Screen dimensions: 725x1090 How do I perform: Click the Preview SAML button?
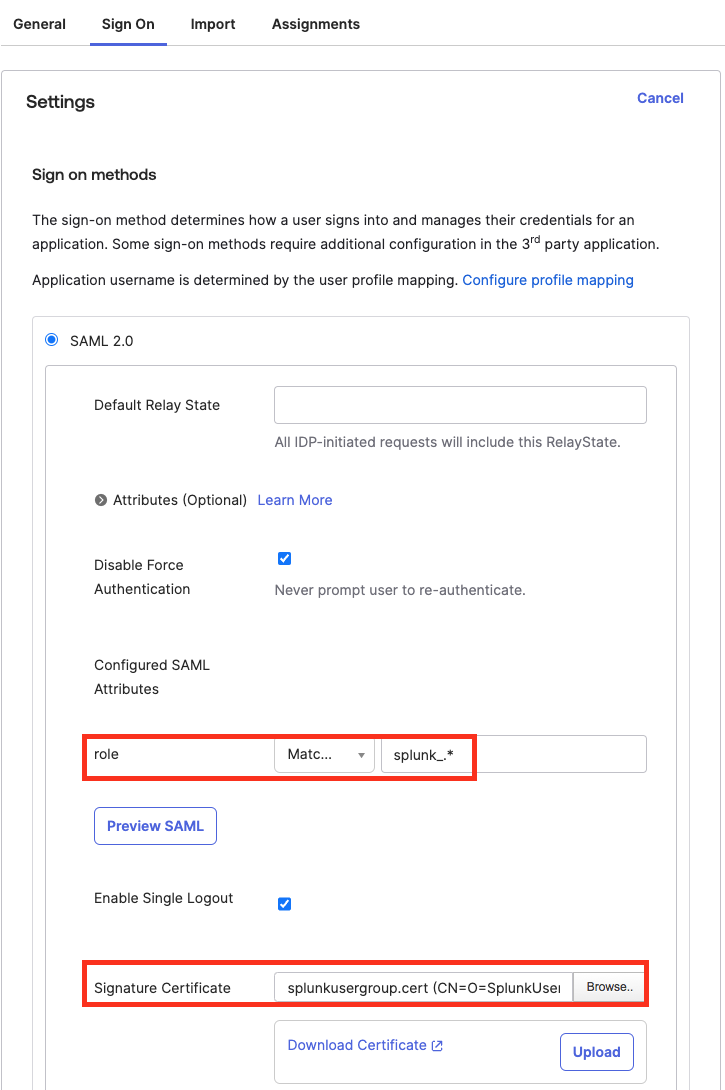click(x=155, y=825)
